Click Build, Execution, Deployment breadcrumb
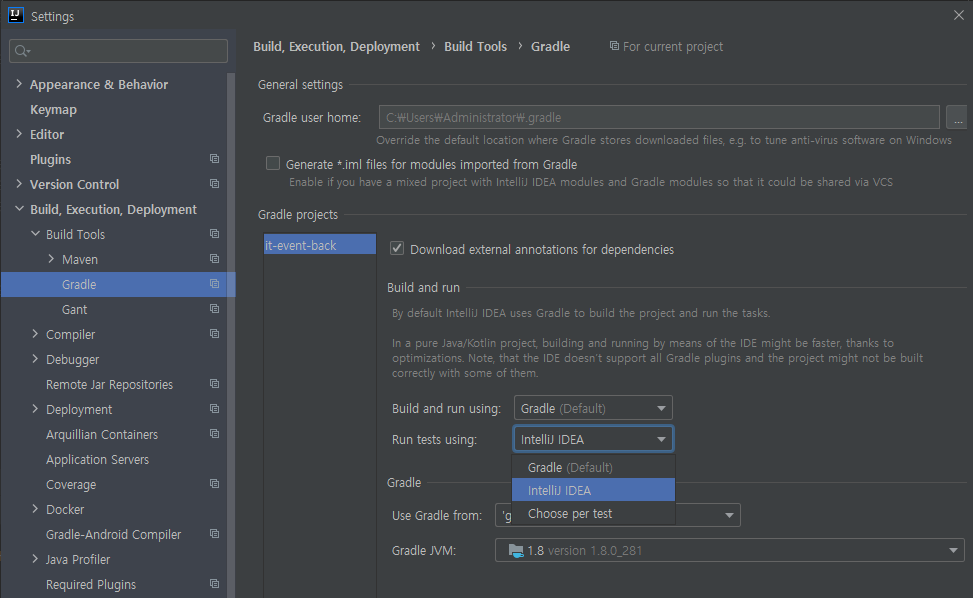 336,47
